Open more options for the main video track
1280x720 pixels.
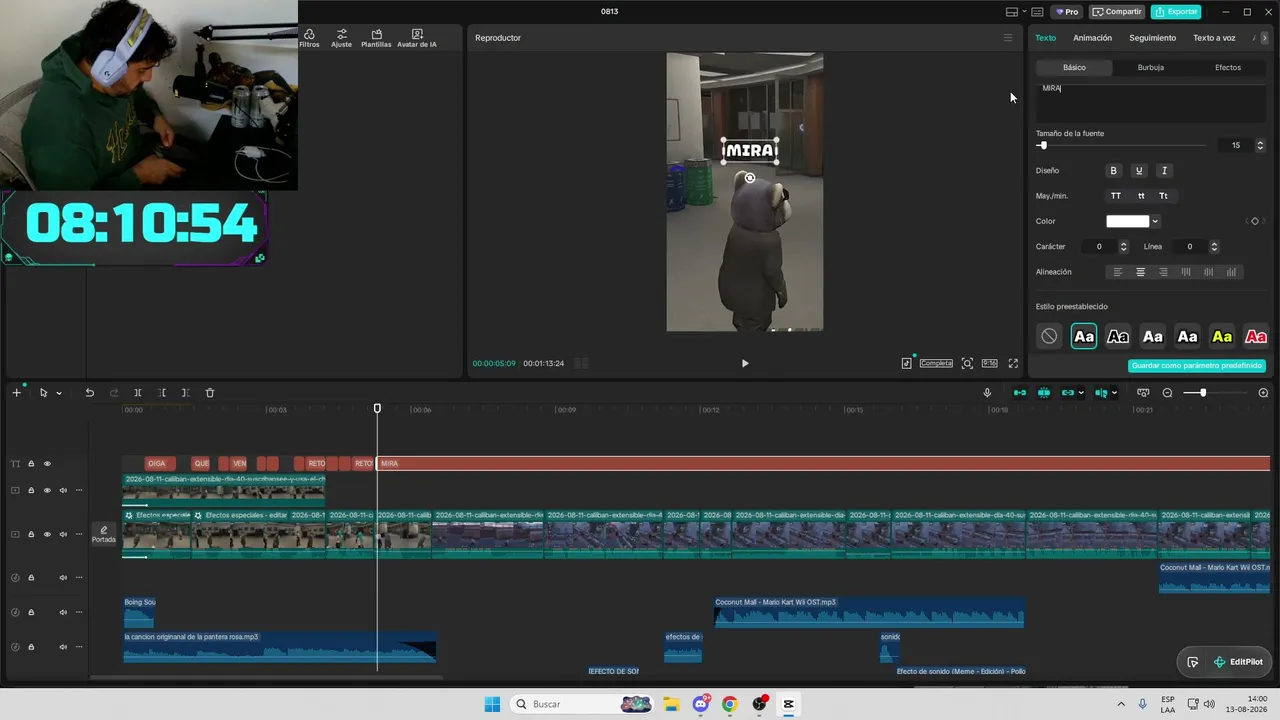(x=79, y=534)
